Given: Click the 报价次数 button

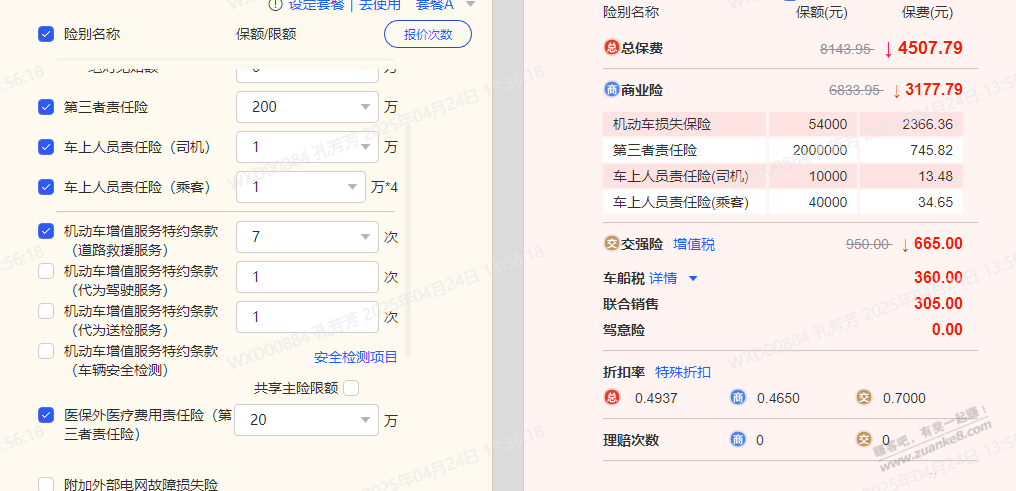Looking at the screenshot, I should click(x=428, y=34).
